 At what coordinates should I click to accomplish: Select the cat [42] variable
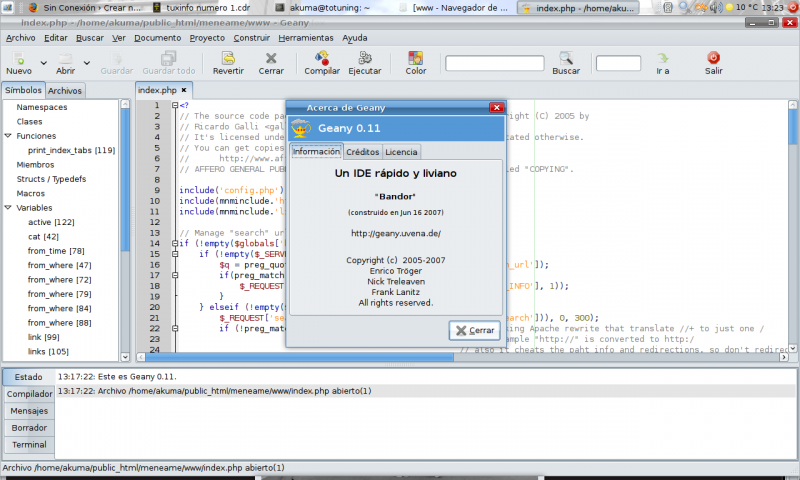tap(43, 237)
